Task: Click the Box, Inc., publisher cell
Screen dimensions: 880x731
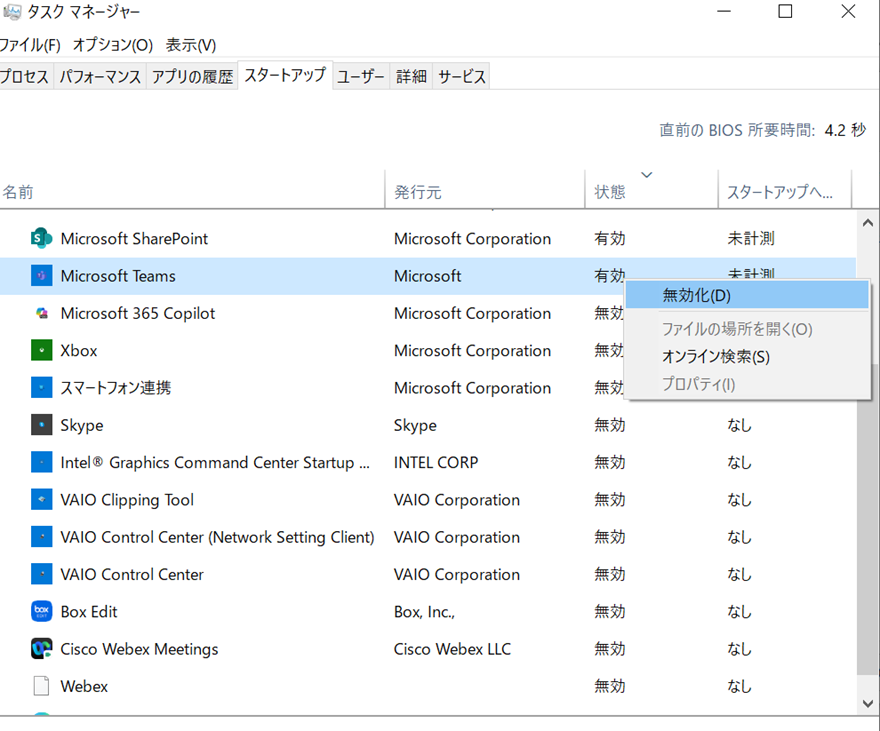Action: [x=424, y=611]
